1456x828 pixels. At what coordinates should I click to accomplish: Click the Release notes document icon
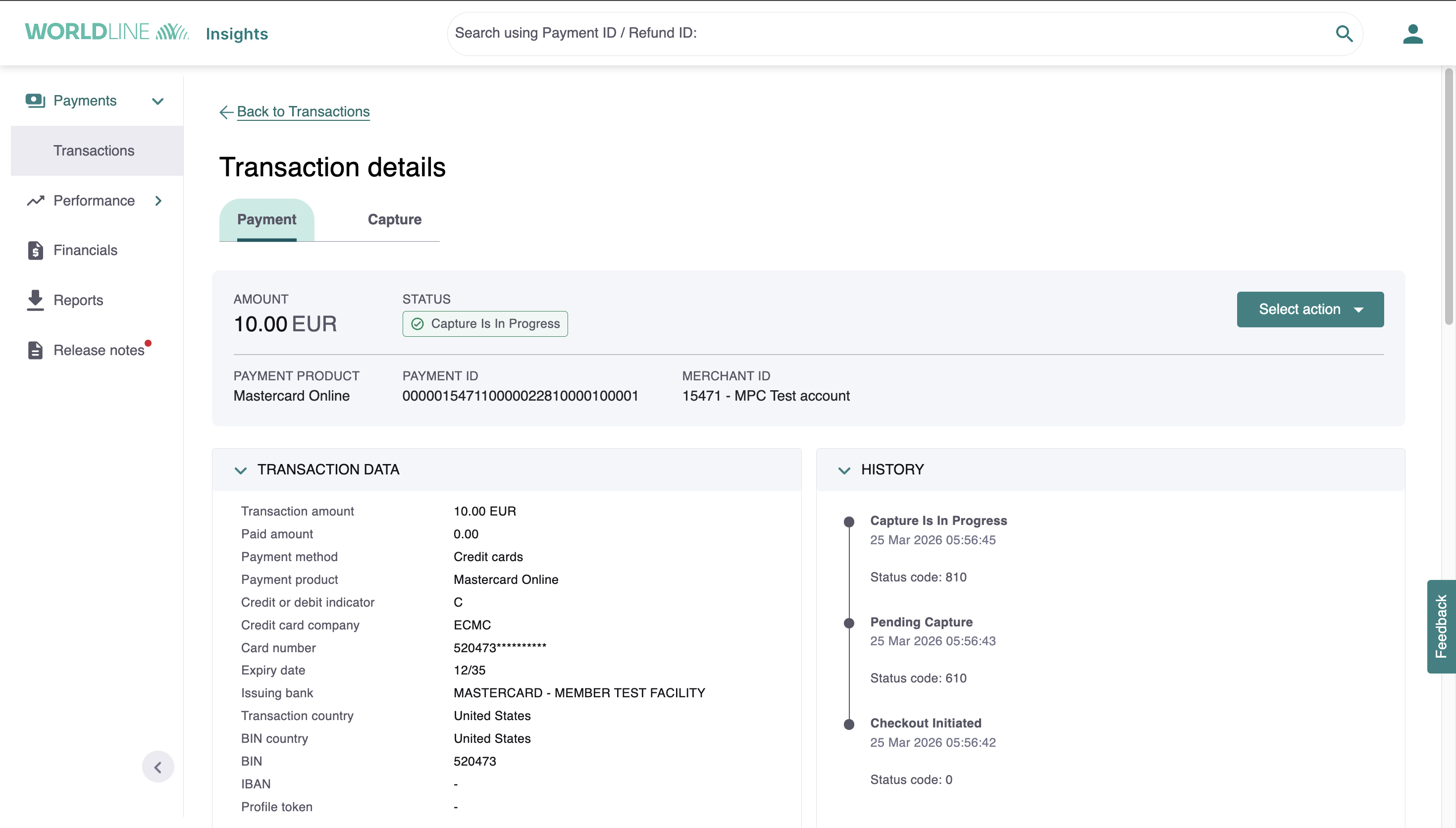[x=35, y=350]
